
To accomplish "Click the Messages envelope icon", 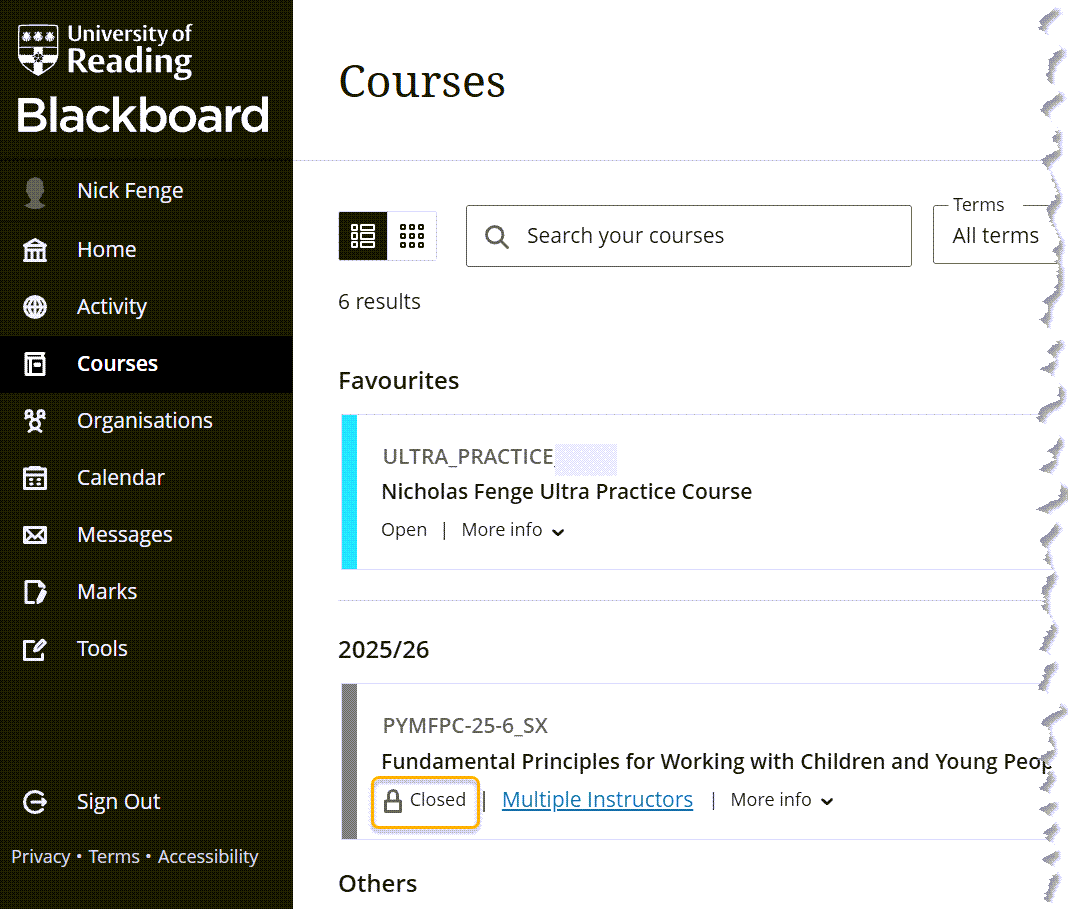I will (x=35, y=535).
